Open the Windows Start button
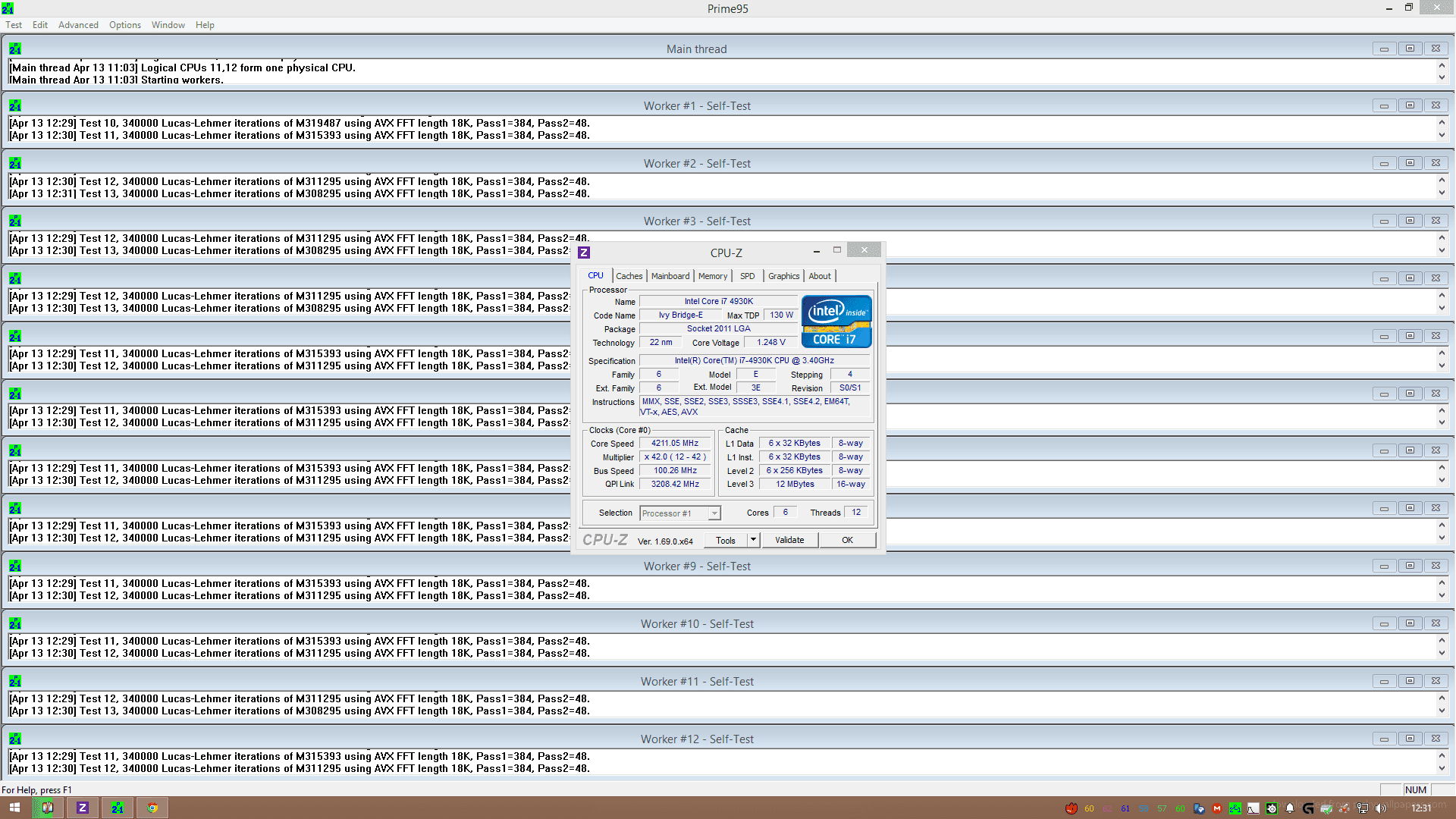The image size is (1456, 819). pyautogui.click(x=14, y=808)
